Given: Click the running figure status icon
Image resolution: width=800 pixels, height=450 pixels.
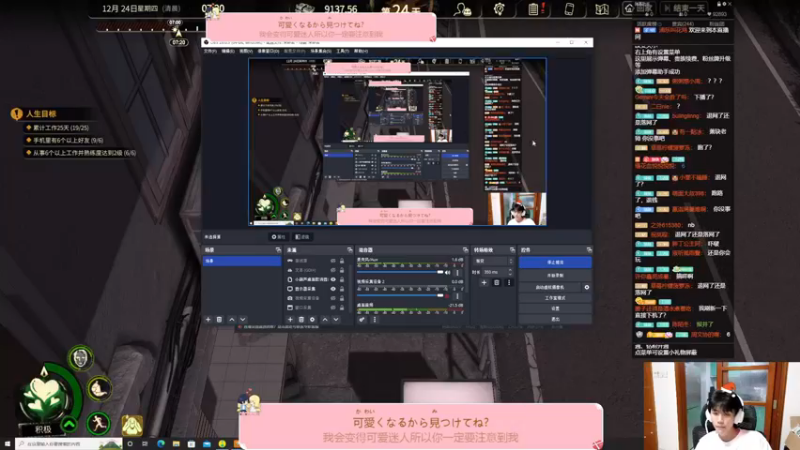Looking at the screenshot, I should [98, 423].
